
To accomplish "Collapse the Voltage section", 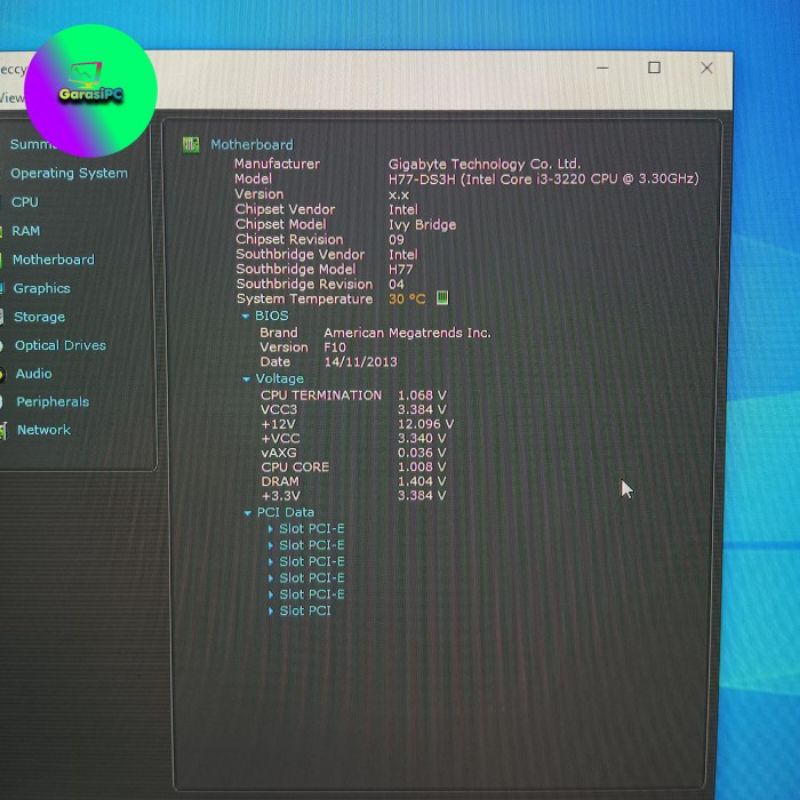I will tap(246, 379).
